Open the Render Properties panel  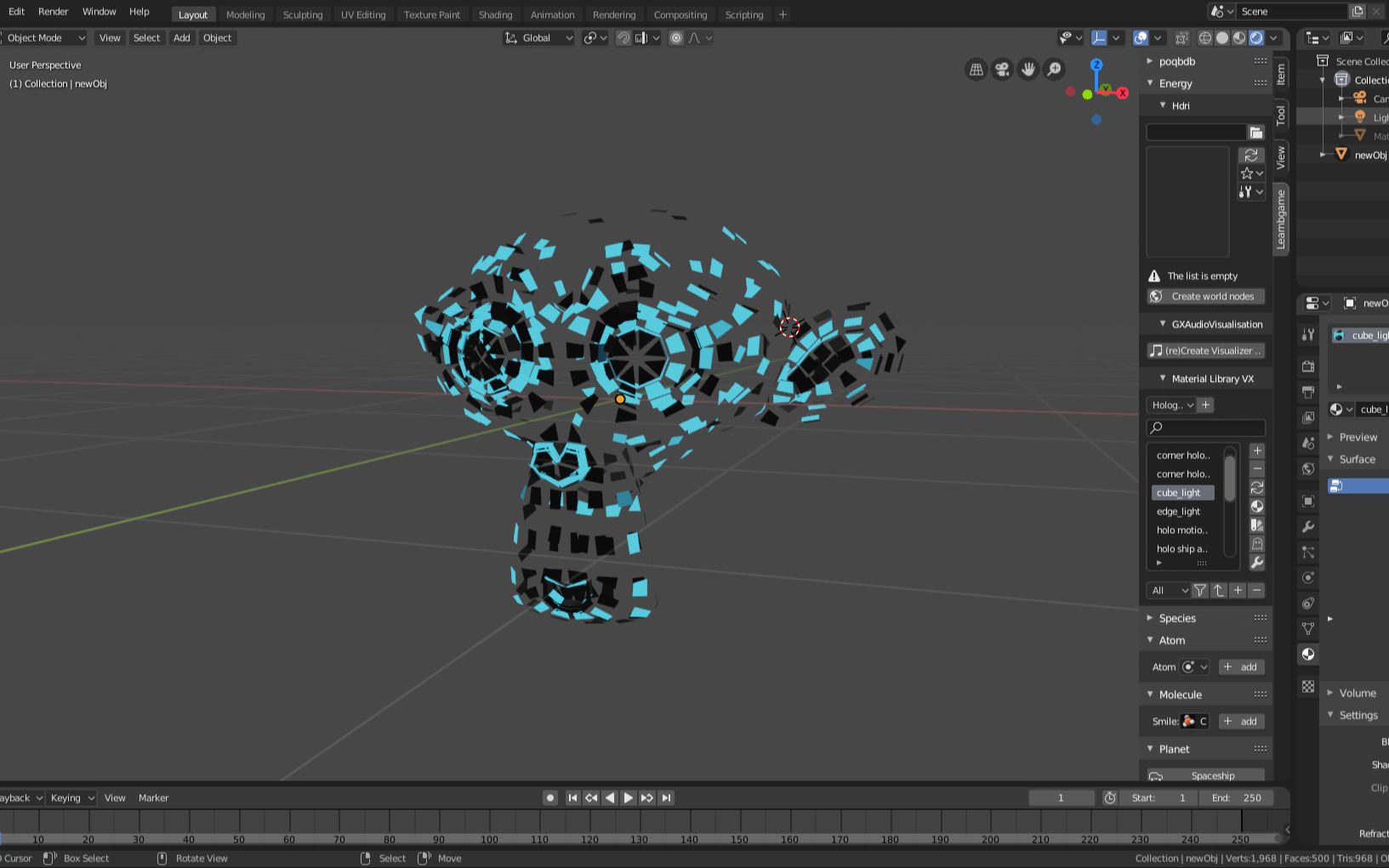[x=1307, y=366]
